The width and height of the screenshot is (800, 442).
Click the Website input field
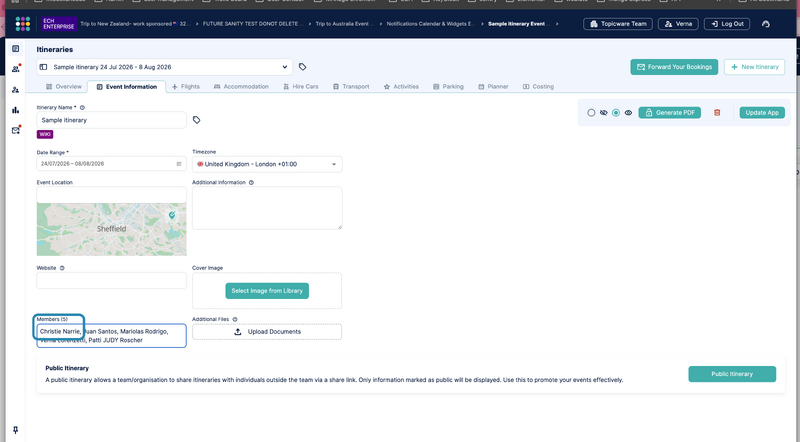[x=111, y=281]
